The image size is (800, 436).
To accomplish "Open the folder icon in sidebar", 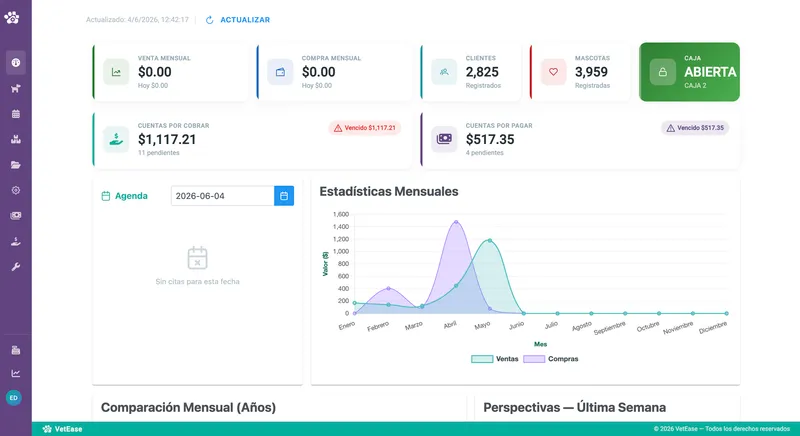I will tap(16, 165).
